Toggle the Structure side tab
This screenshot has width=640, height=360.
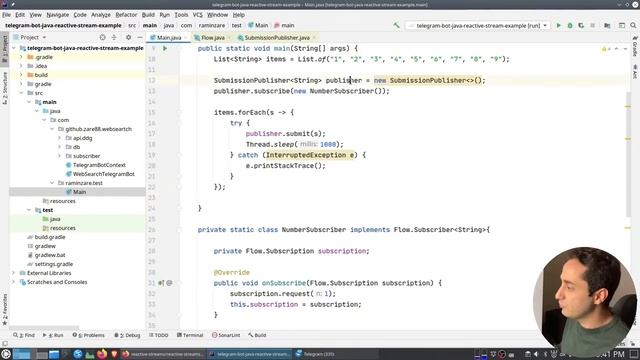pyautogui.click(x=4, y=88)
